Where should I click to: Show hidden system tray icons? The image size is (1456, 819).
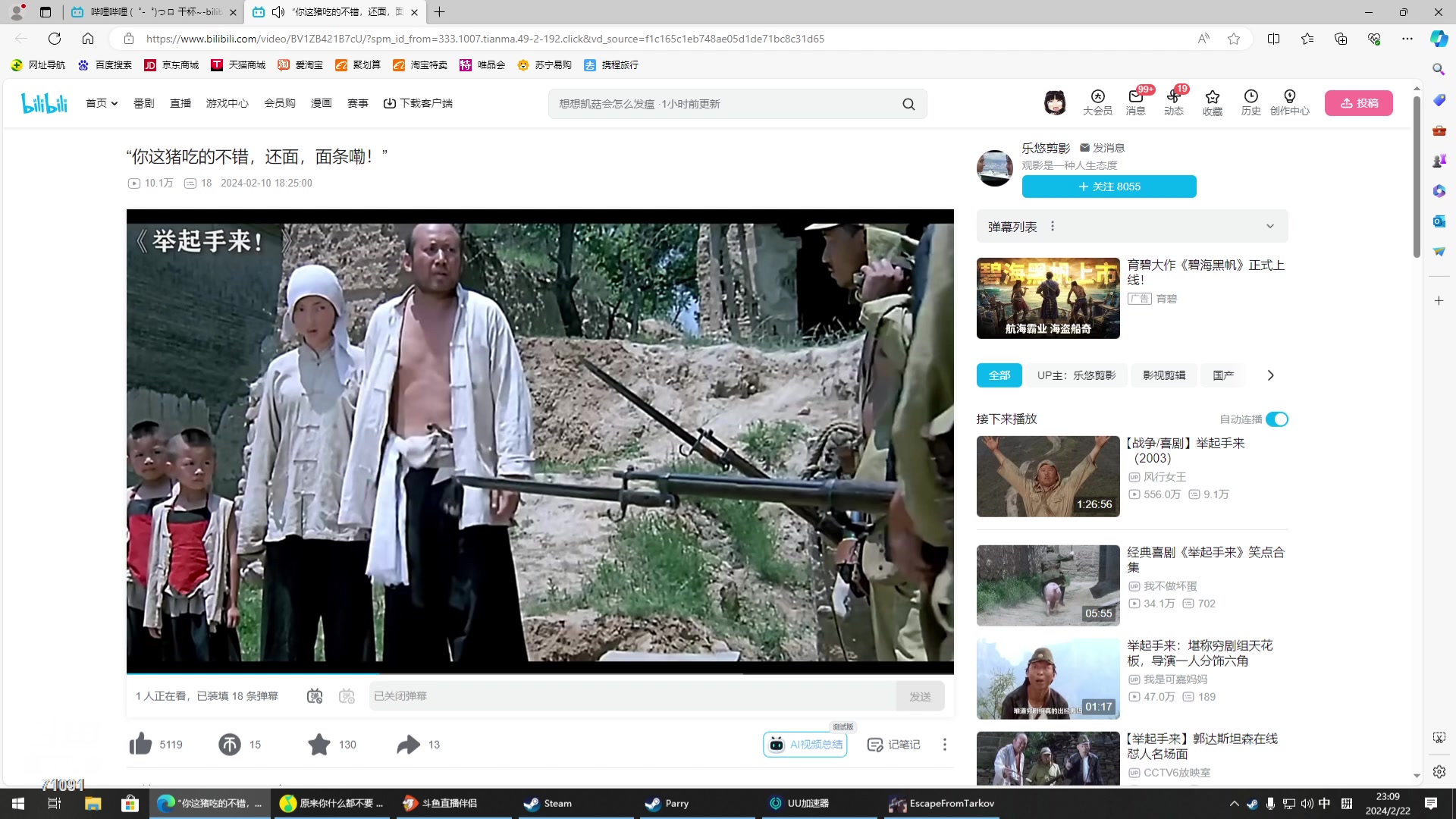click(x=1234, y=803)
